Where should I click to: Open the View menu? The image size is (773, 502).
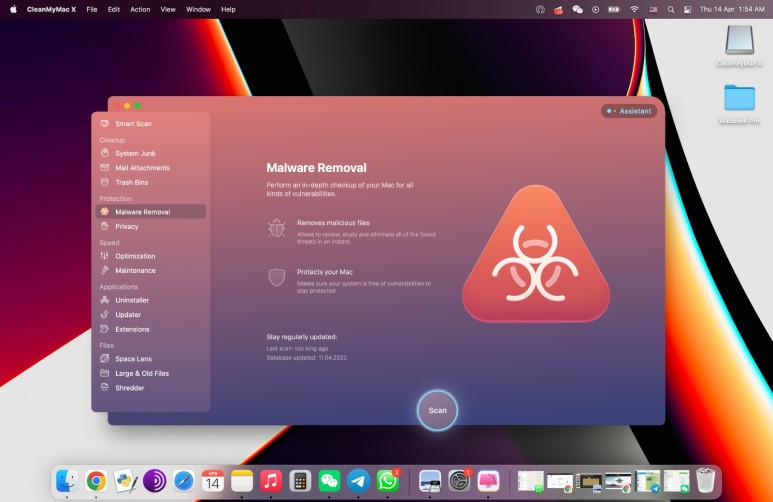[x=168, y=9]
